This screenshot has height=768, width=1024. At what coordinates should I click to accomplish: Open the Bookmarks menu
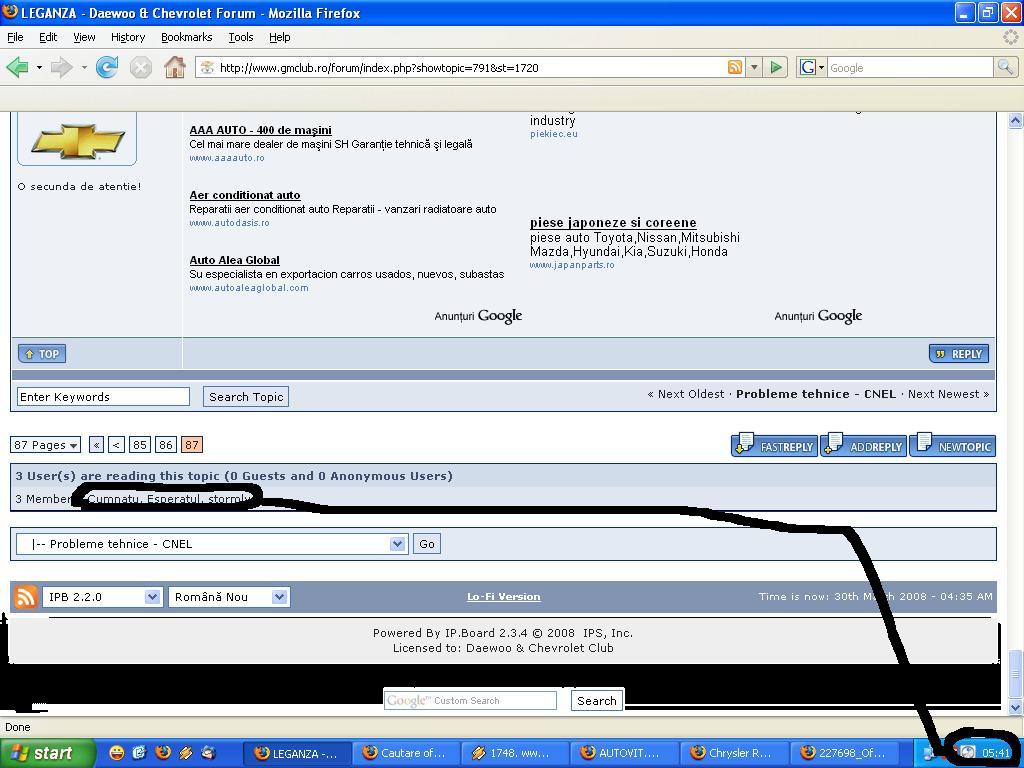pos(187,37)
